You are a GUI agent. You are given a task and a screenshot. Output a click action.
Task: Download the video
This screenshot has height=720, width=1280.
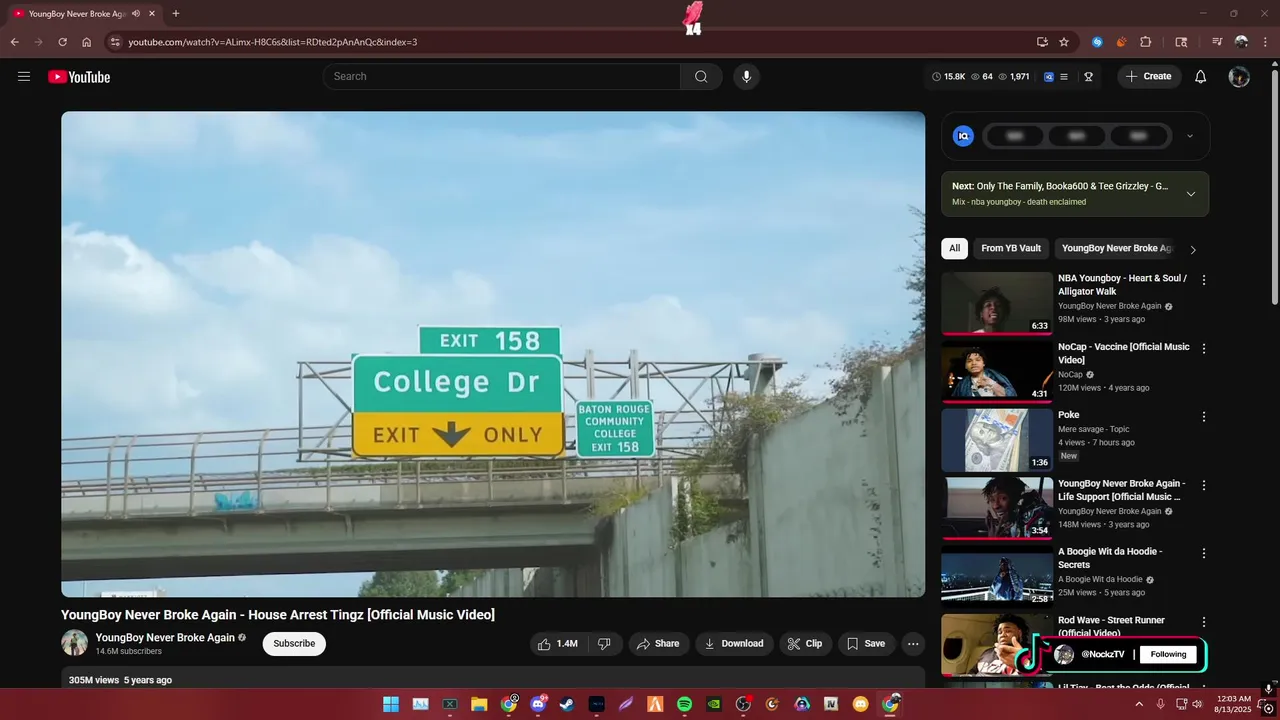pos(734,644)
